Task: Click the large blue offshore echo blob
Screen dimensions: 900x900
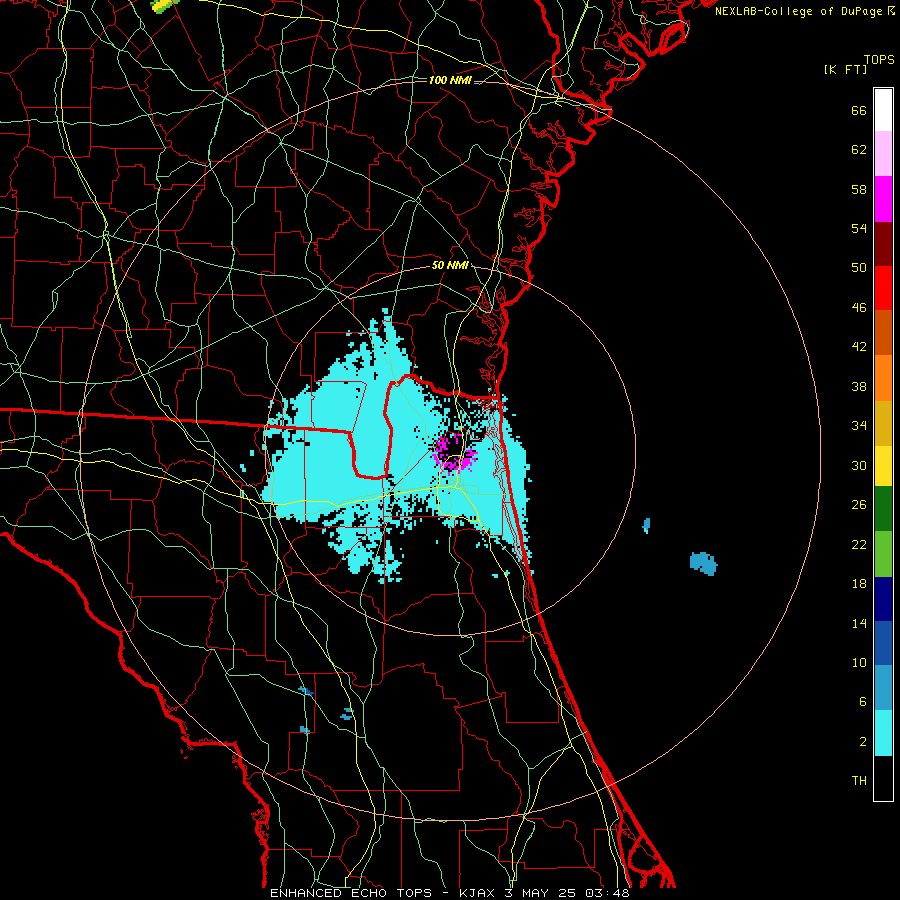Action: tap(703, 564)
